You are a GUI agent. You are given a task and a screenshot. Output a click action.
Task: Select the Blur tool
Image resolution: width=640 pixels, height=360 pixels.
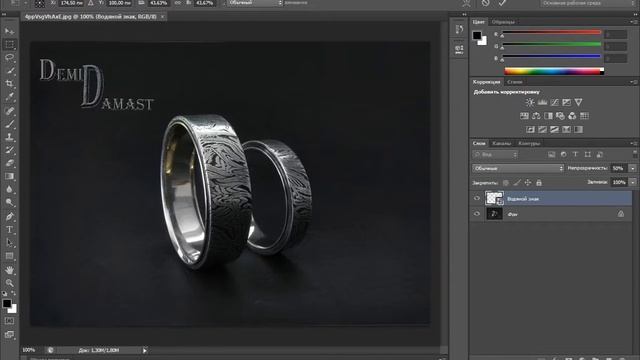tap(9, 189)
